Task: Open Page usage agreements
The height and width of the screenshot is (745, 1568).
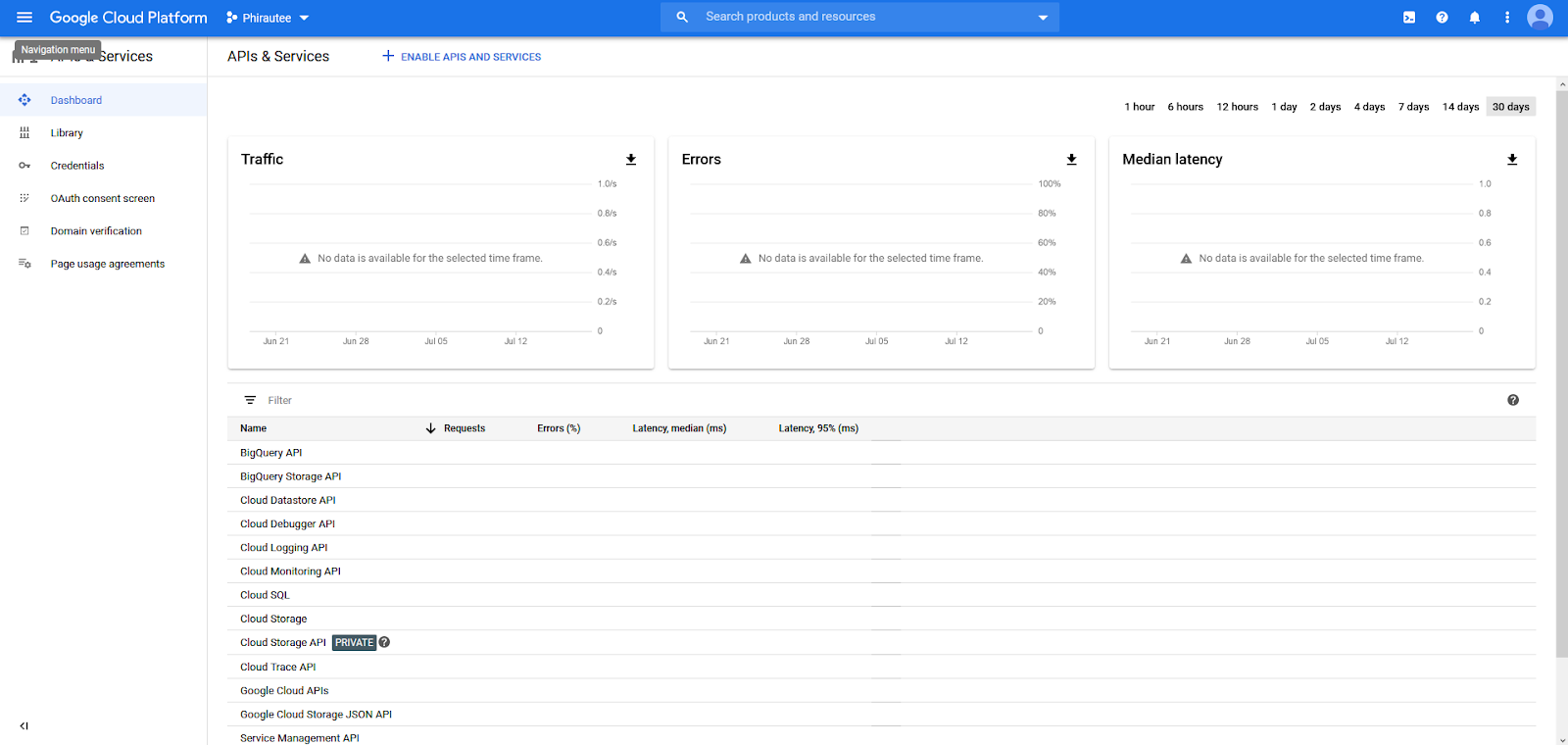Action: (103, 264)
